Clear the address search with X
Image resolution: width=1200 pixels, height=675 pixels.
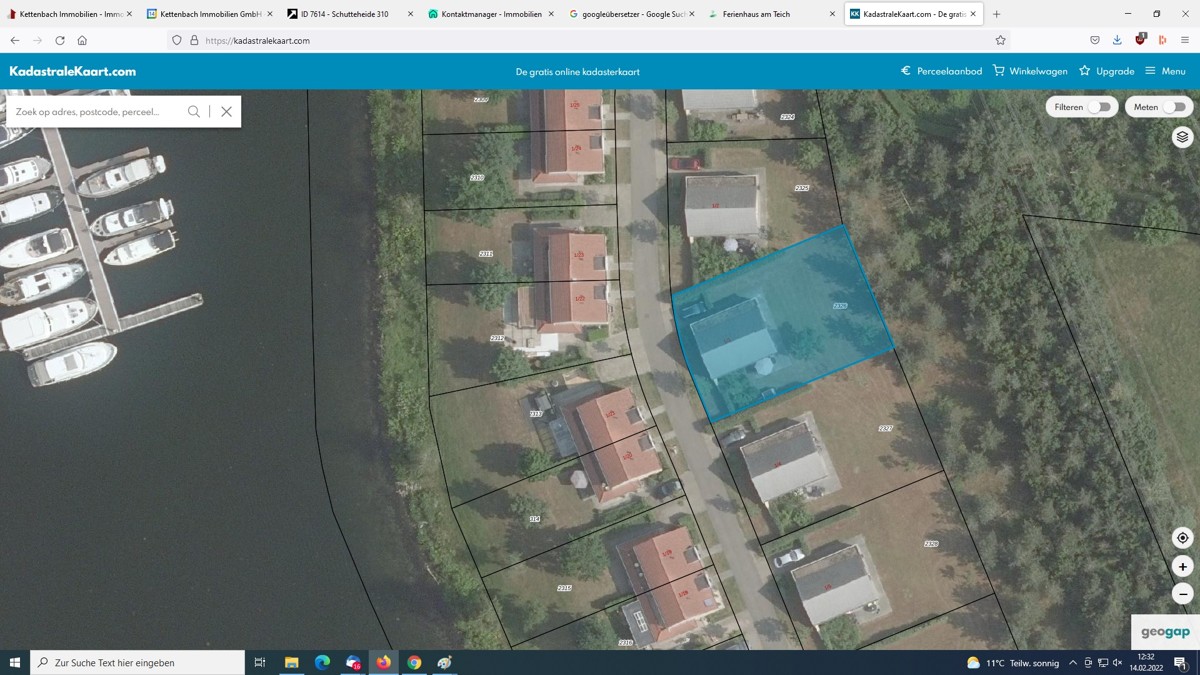(227, 112)
